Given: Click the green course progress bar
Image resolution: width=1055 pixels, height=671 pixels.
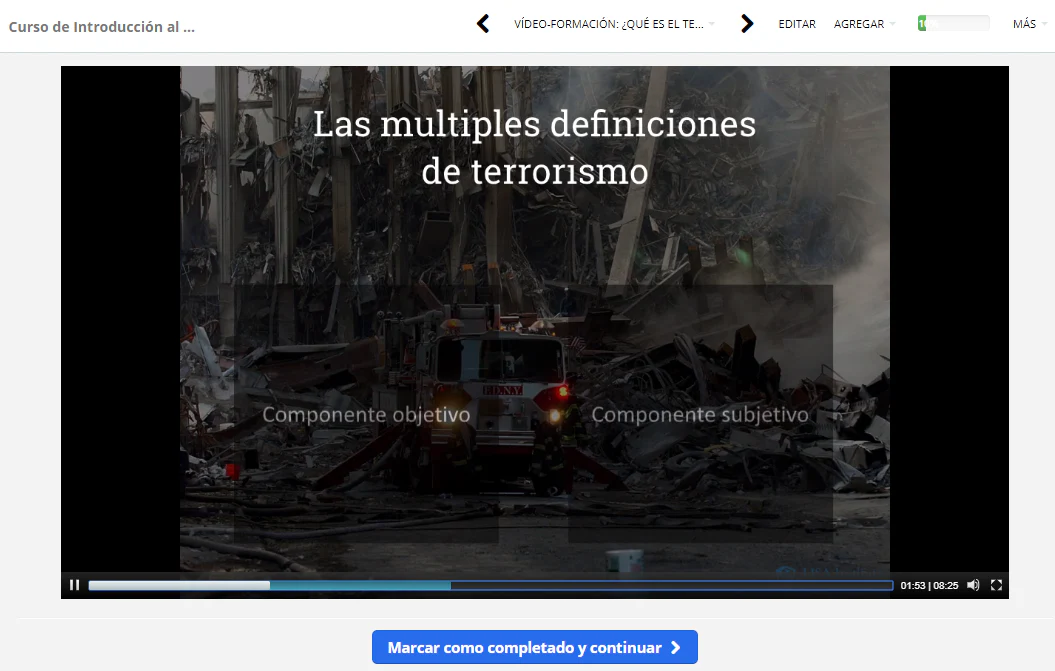Looking at the screenshot, I should [953, 24].
